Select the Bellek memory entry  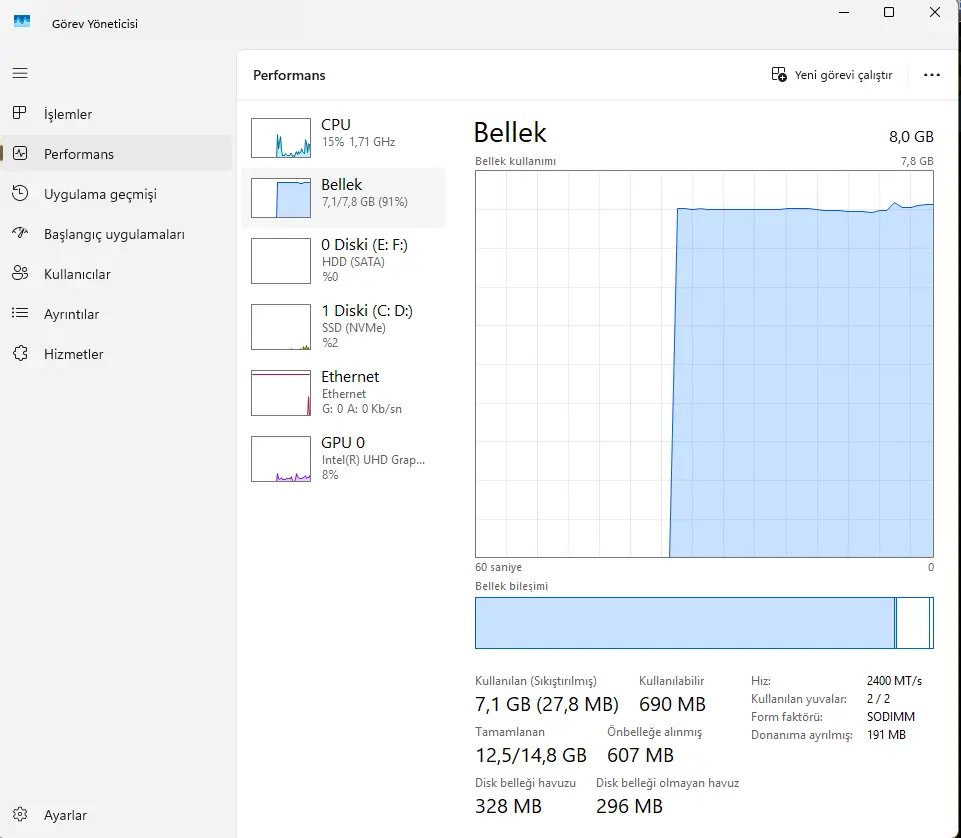[x=343, y=197]
